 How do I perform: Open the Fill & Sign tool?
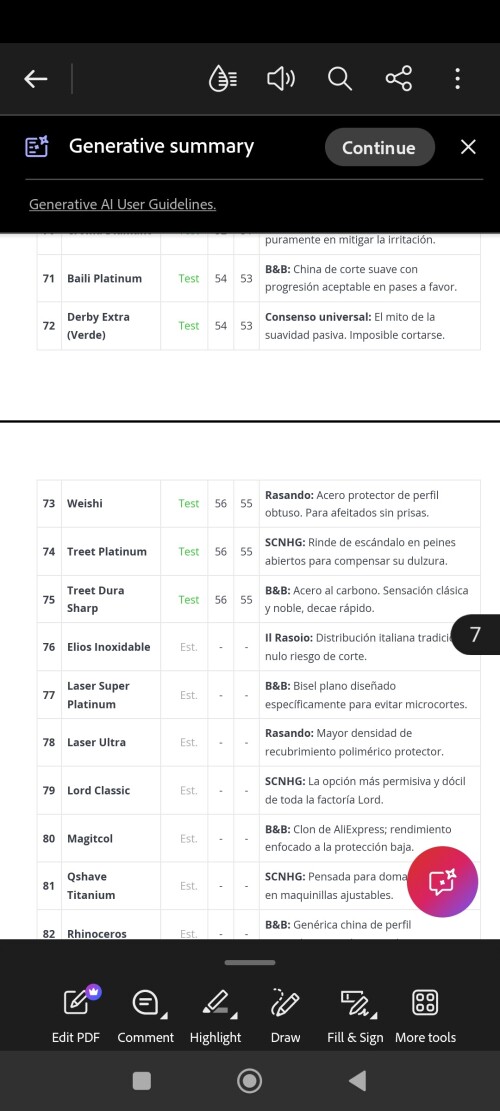(356, 1014)
